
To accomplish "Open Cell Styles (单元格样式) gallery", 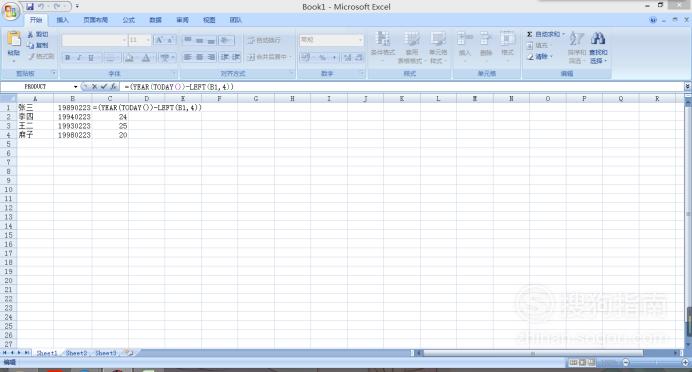I will point(438,48).
